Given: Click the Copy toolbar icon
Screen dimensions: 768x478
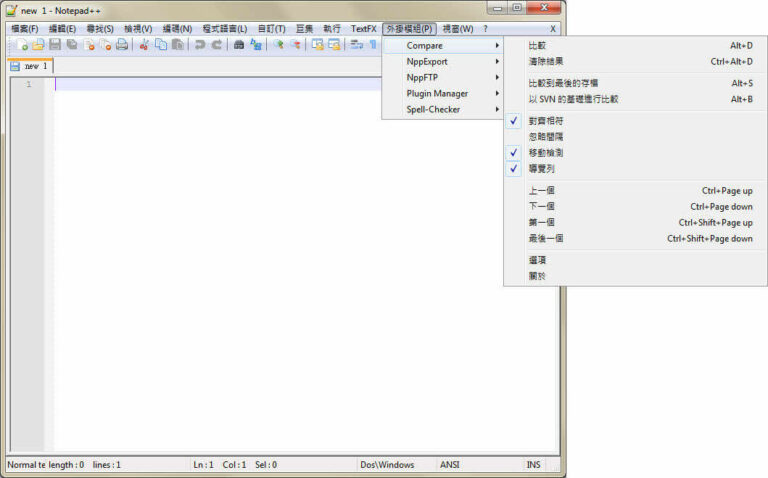Looking at the screenshot, I should point(161,45).
